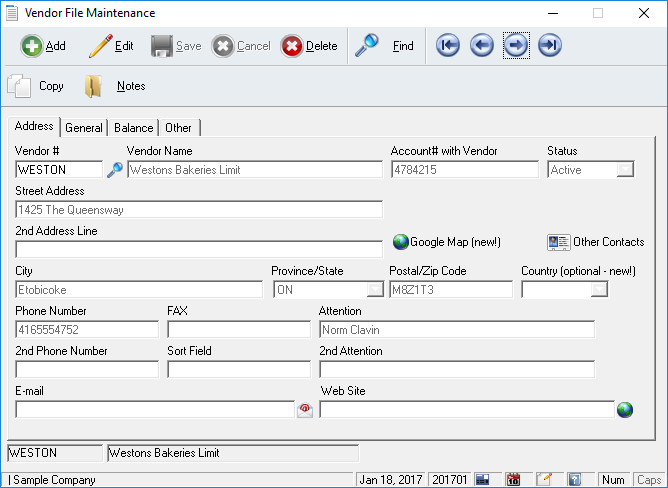This screenshot has width=668, height=488.
Task: Click the calendar icon in status bar
Action: [513, 480]
